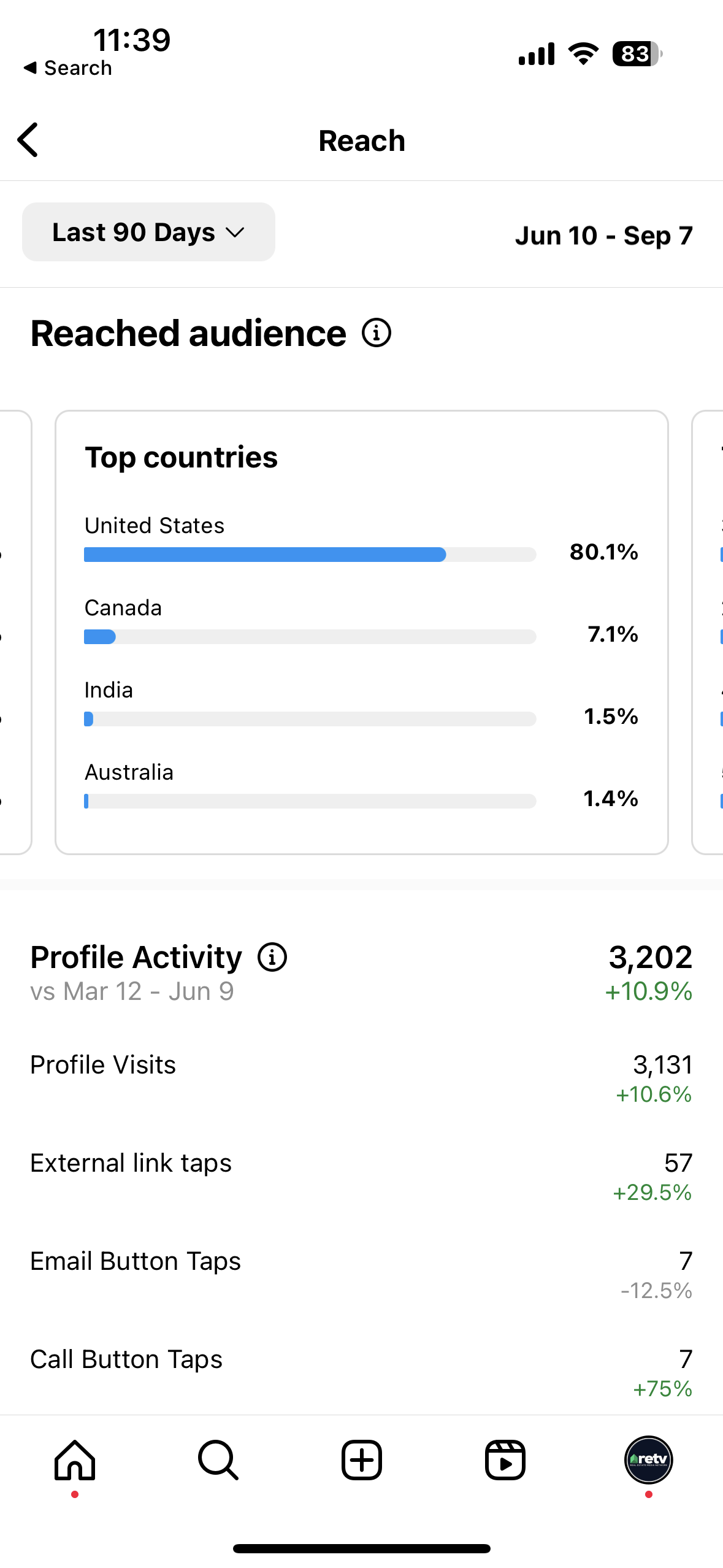
Task: Tap the Call Button Taps row
Action: (x=361, y=1372)
